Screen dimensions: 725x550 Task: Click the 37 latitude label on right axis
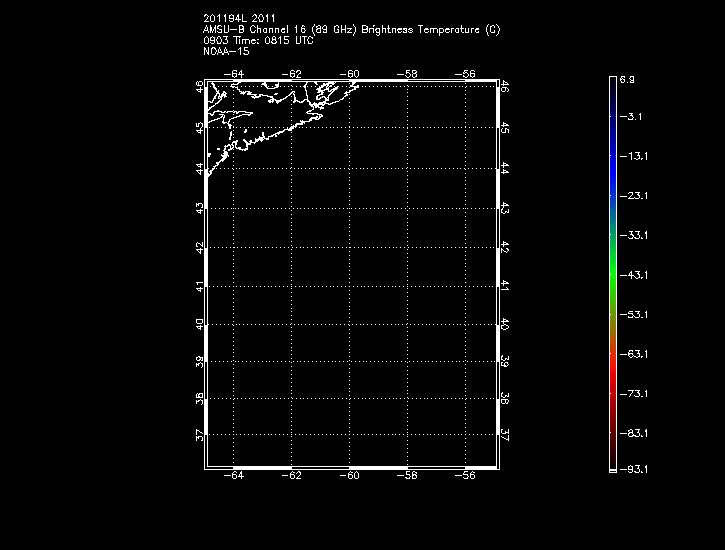(505, 436)
